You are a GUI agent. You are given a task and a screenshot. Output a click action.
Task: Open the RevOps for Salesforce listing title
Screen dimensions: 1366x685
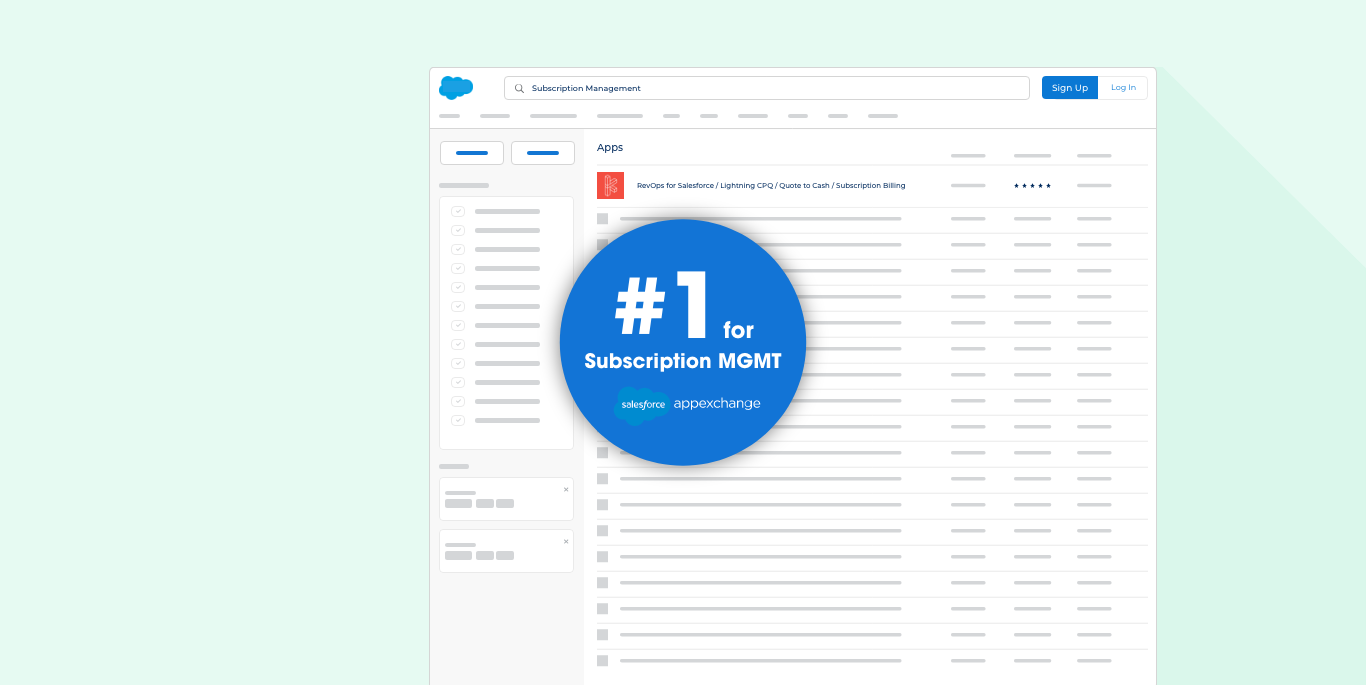pos(771,186)
